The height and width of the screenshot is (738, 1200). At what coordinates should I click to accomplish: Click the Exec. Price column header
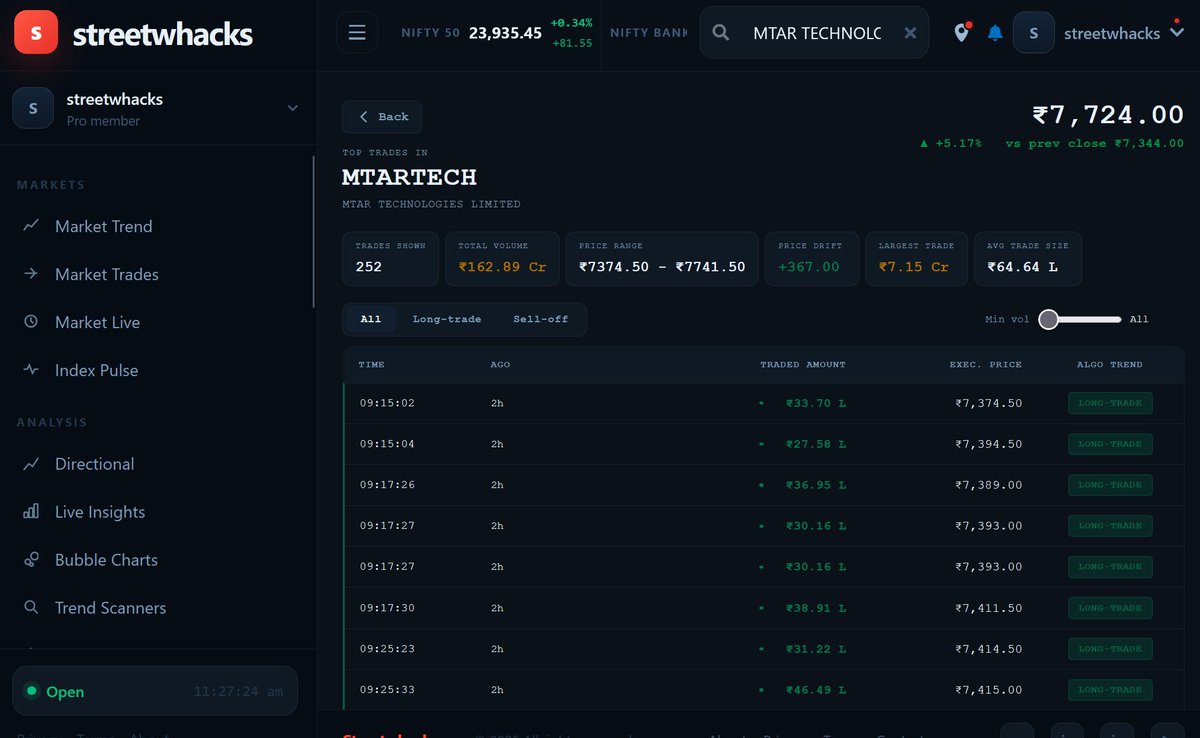(986, 365)
